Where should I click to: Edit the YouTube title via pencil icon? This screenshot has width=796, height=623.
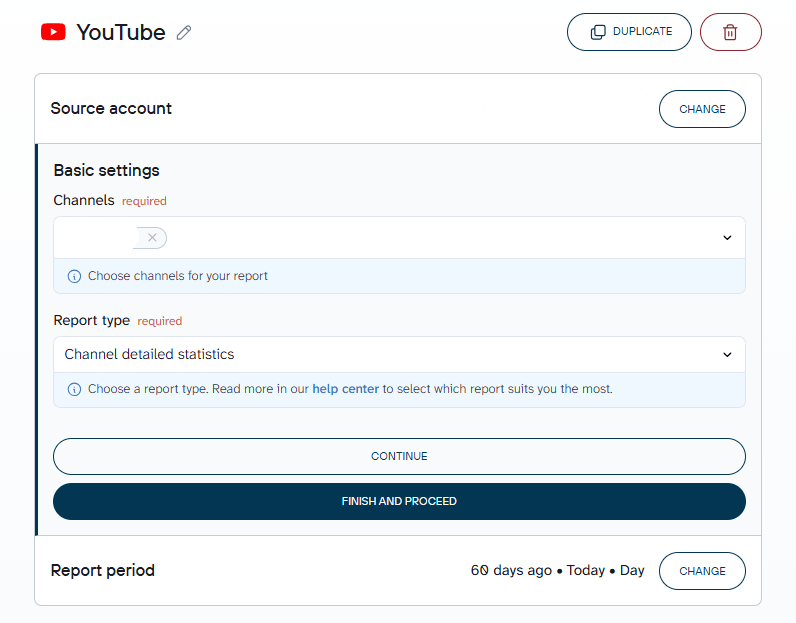(184, 32)
